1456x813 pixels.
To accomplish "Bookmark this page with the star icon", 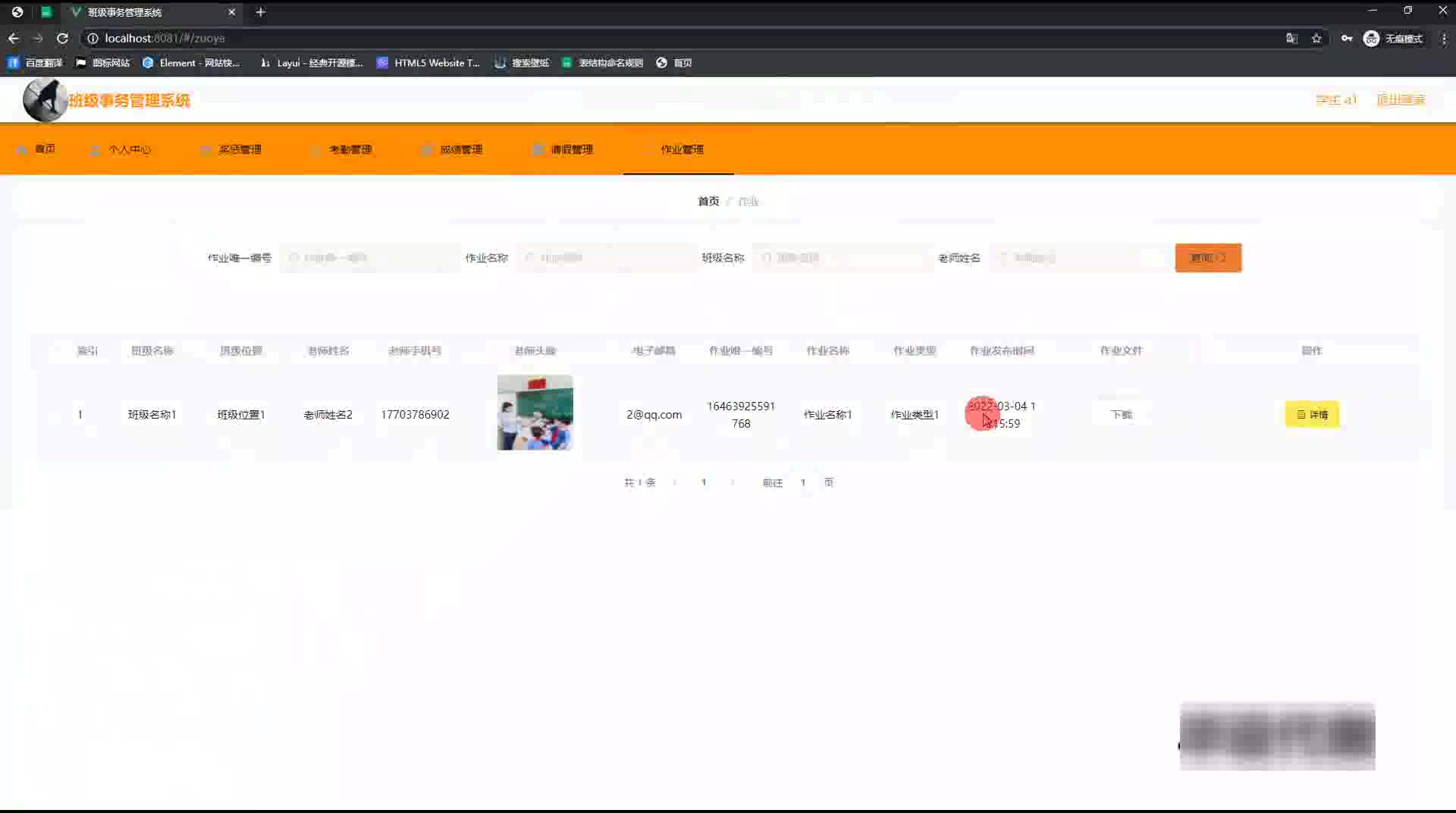I will coord(1316,38).
